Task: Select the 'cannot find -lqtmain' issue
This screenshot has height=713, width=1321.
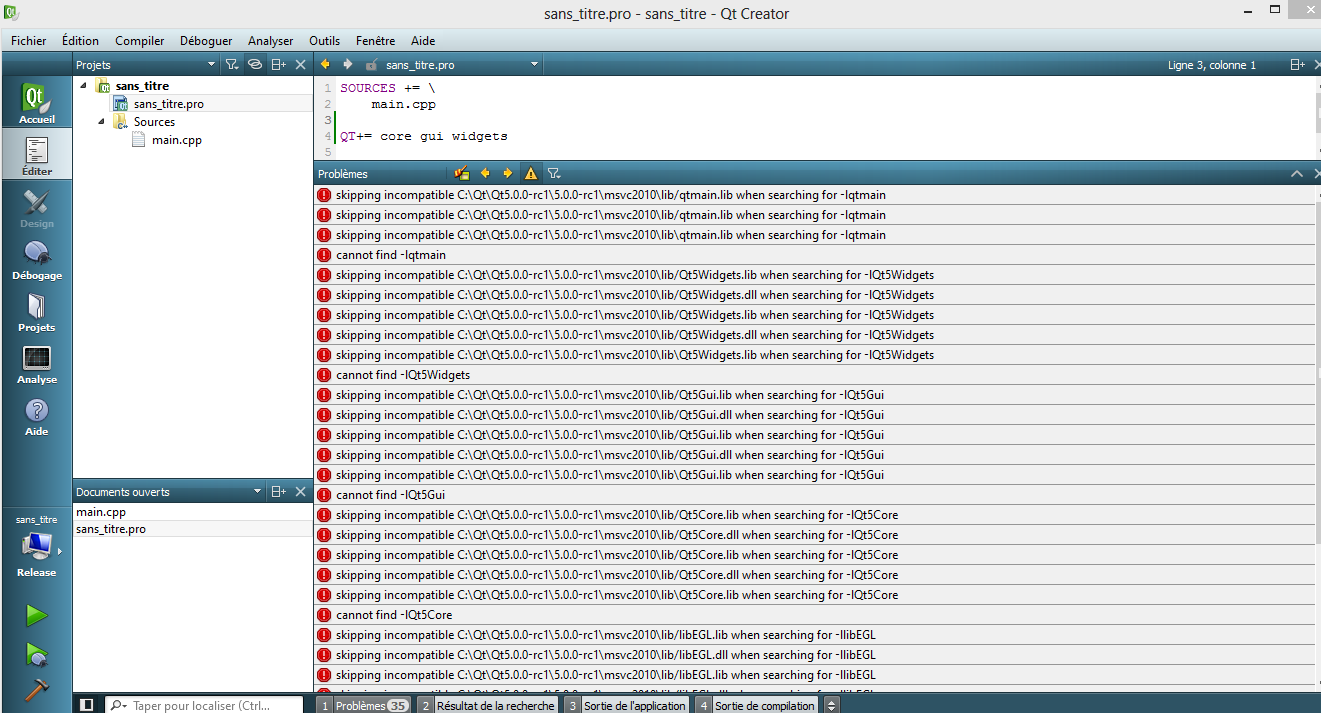Action: click(814, 255)
